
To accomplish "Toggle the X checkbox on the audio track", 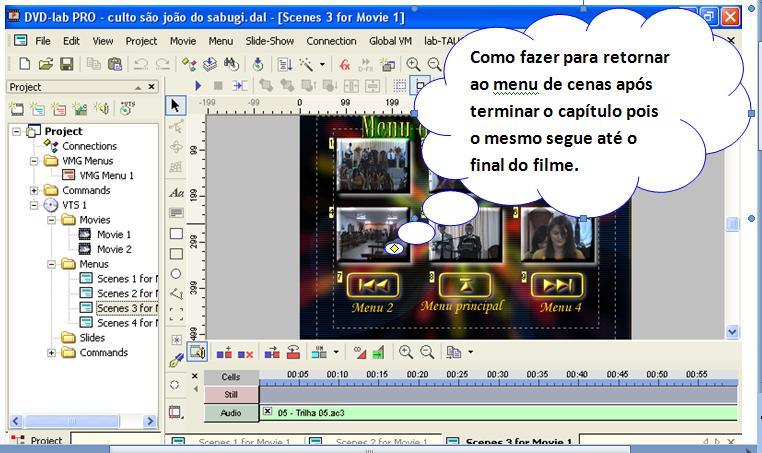I will point(267,412).
